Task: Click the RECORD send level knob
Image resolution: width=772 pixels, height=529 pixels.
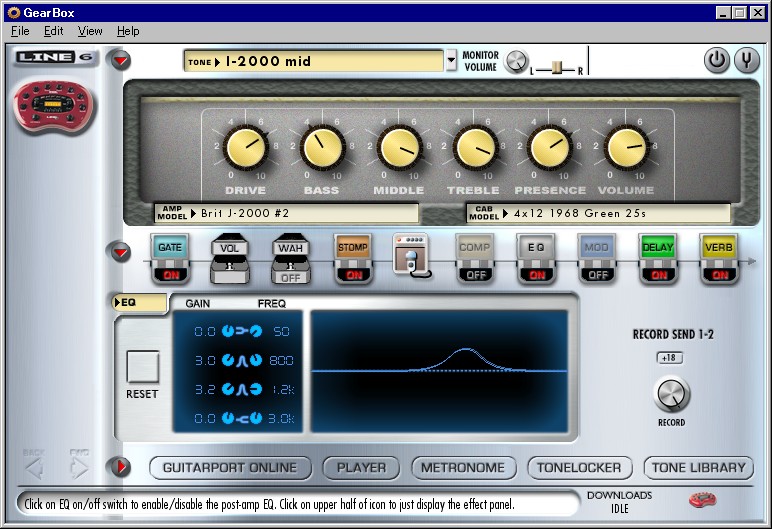Action: [x=672, y=394]
